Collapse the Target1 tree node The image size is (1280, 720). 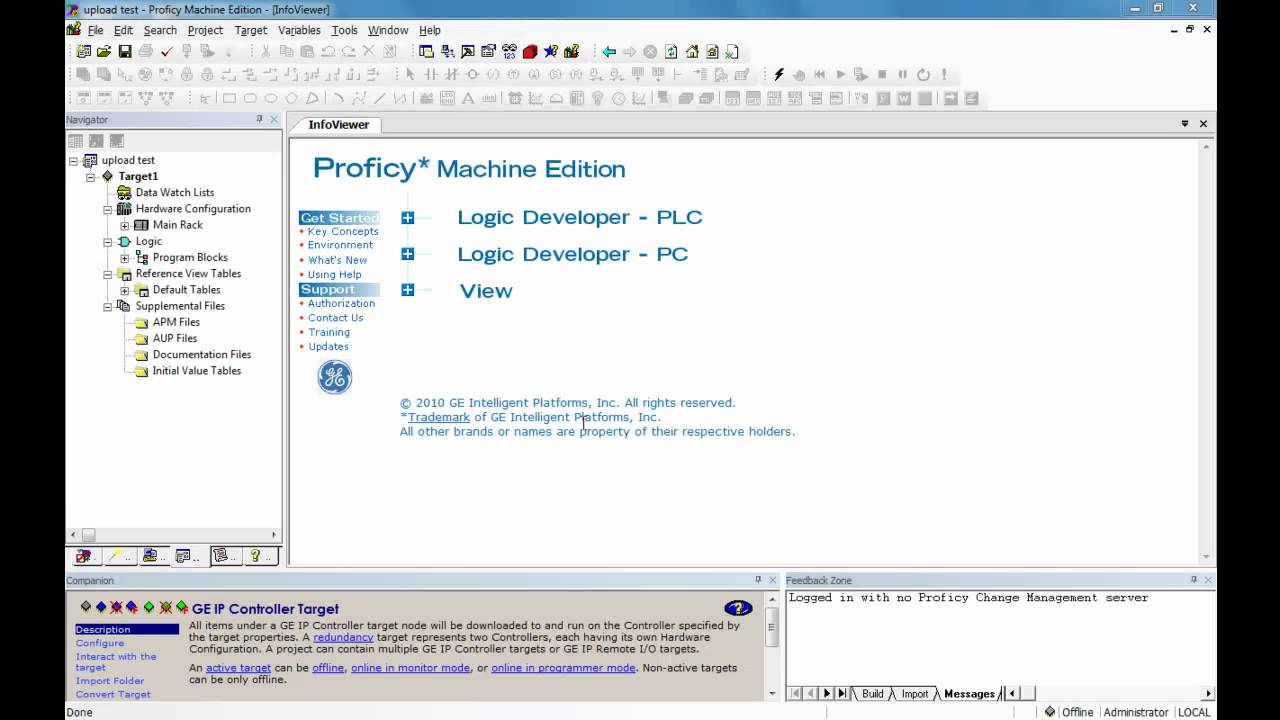click(x=91, y=177)
